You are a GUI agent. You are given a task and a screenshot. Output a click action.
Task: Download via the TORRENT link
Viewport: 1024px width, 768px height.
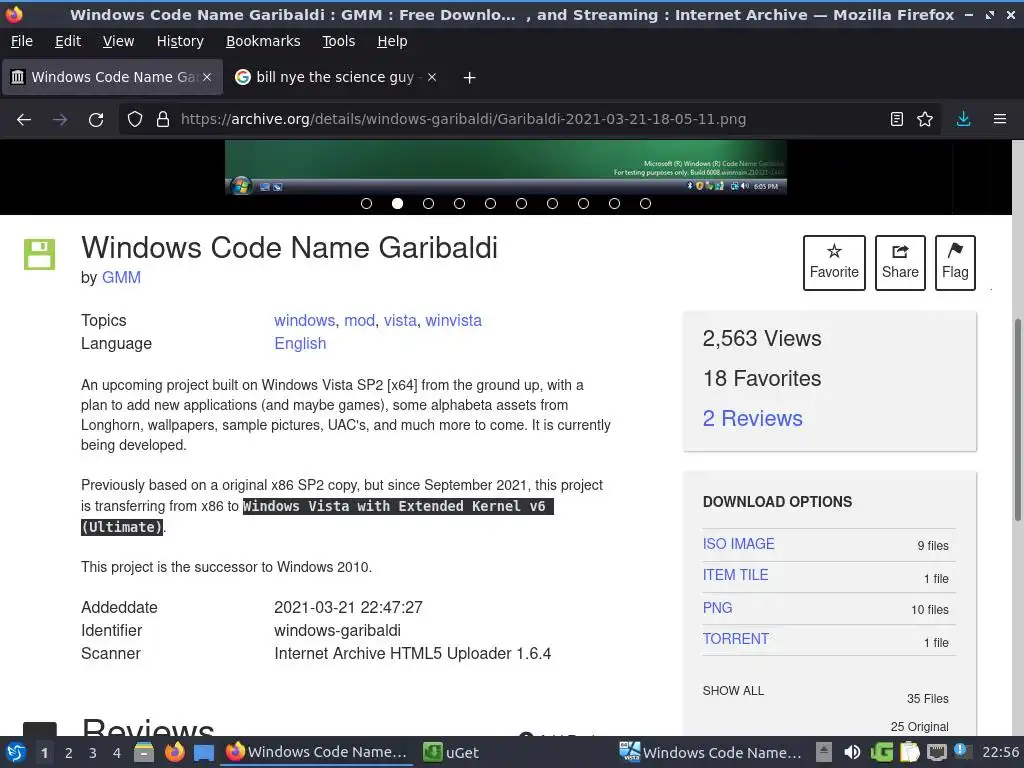[735, 639]
